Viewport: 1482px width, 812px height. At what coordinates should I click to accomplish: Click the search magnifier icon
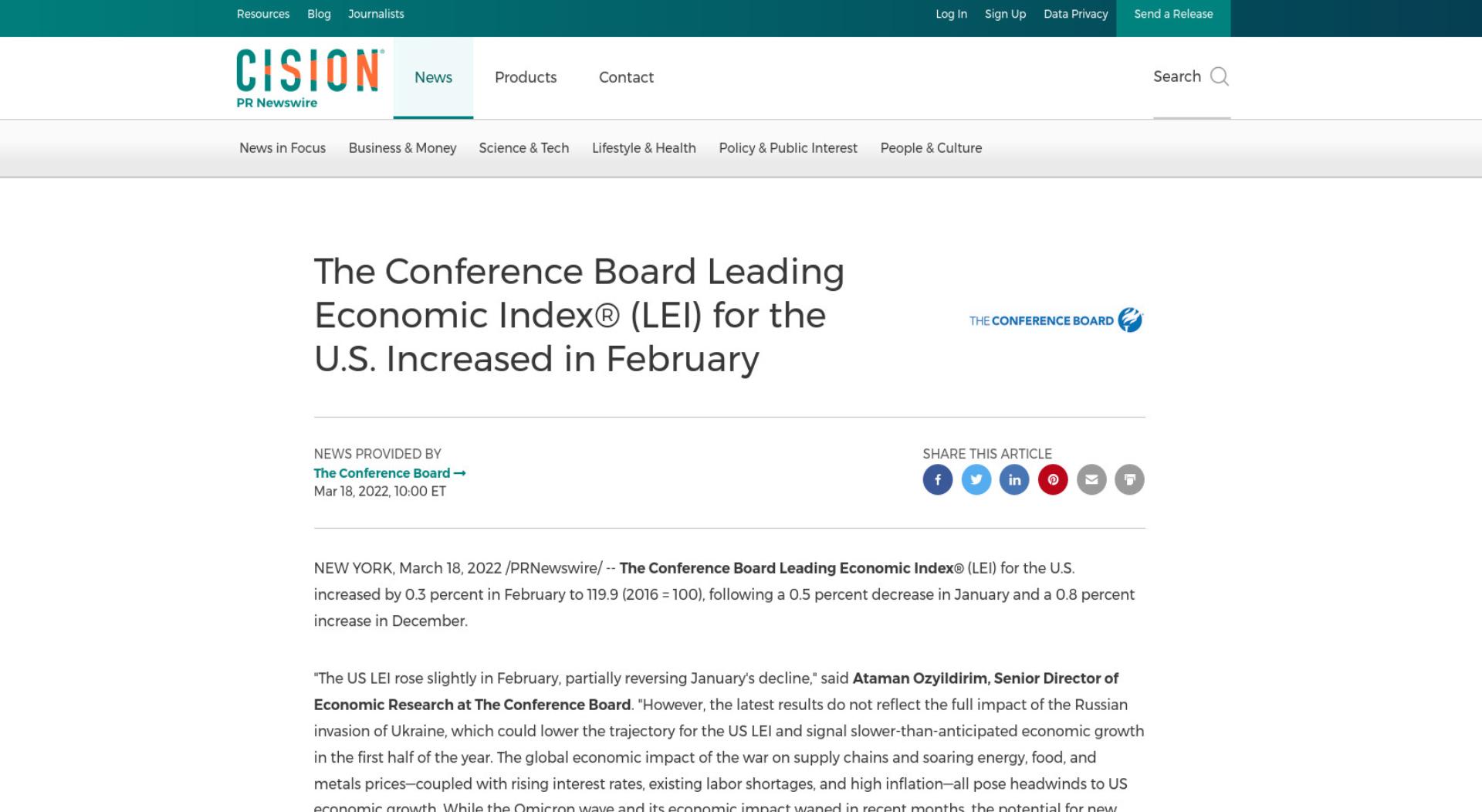pyautogui.click(x=1220, y=76)
